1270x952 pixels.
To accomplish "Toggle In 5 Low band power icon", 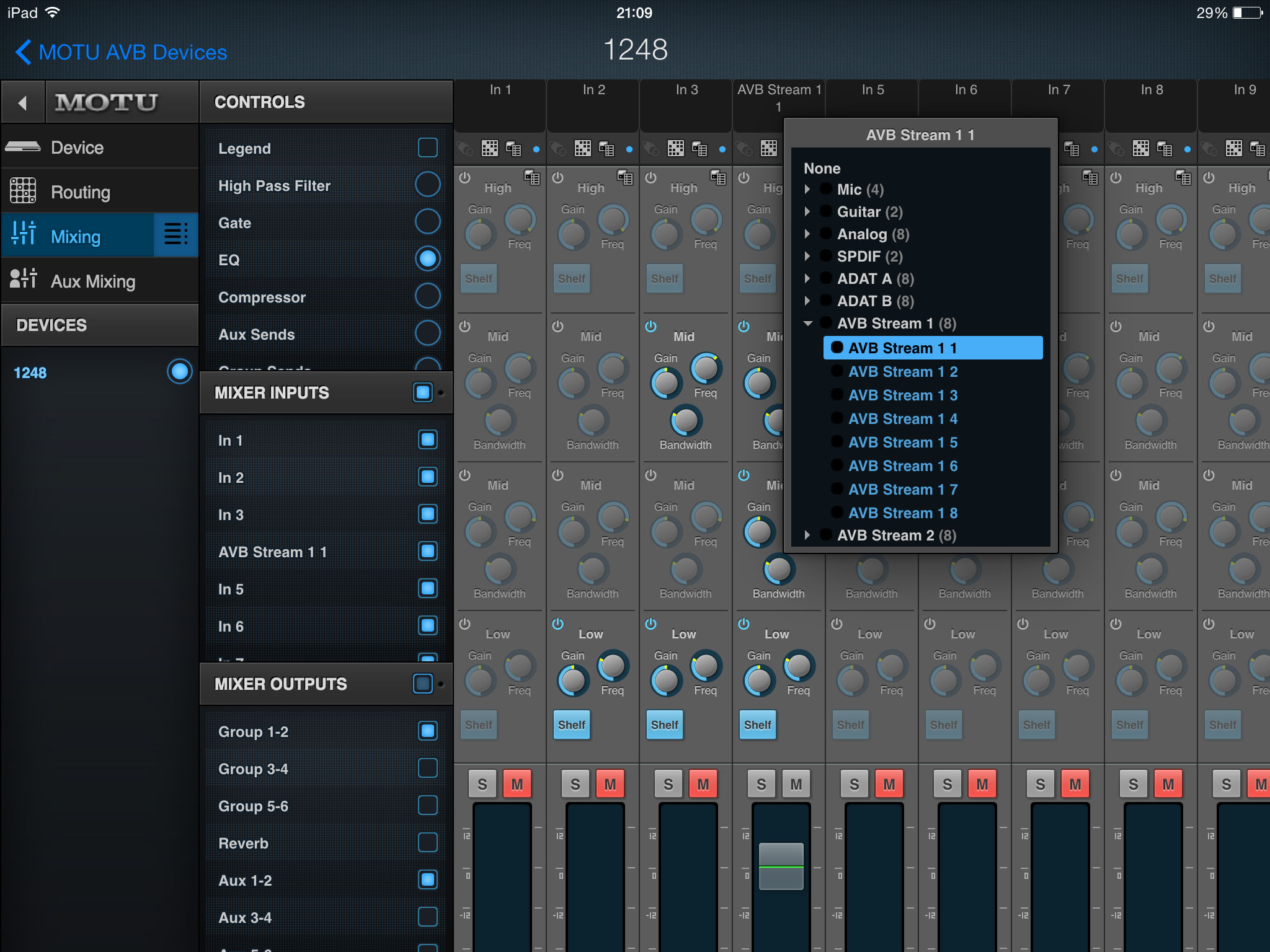I will pos(837,624).
